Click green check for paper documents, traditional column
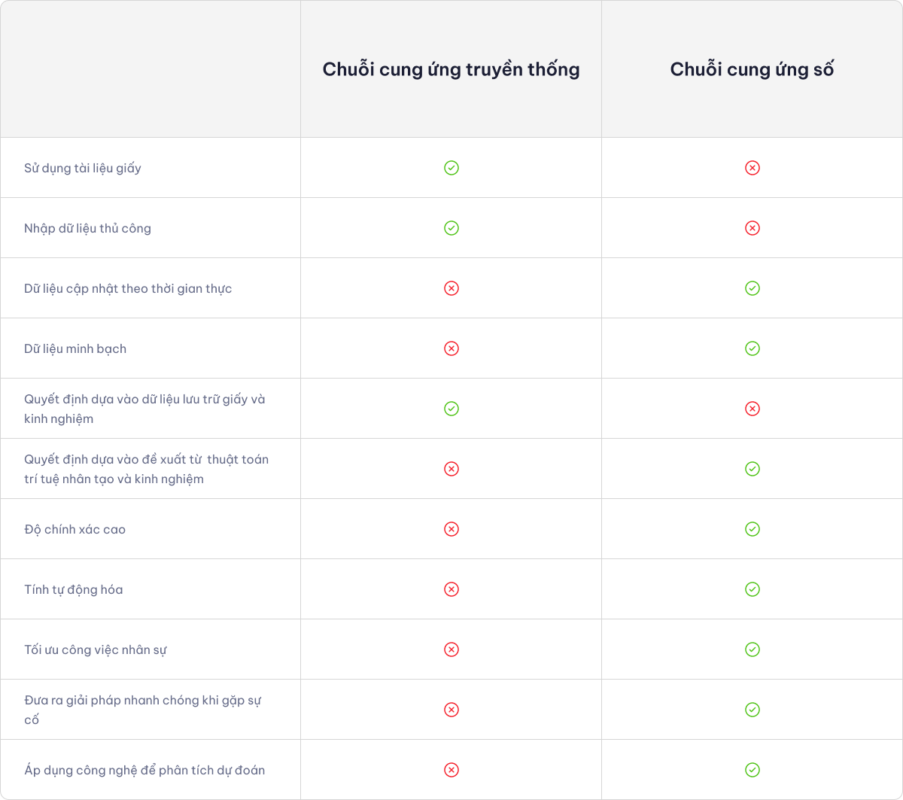 [451, 168]
